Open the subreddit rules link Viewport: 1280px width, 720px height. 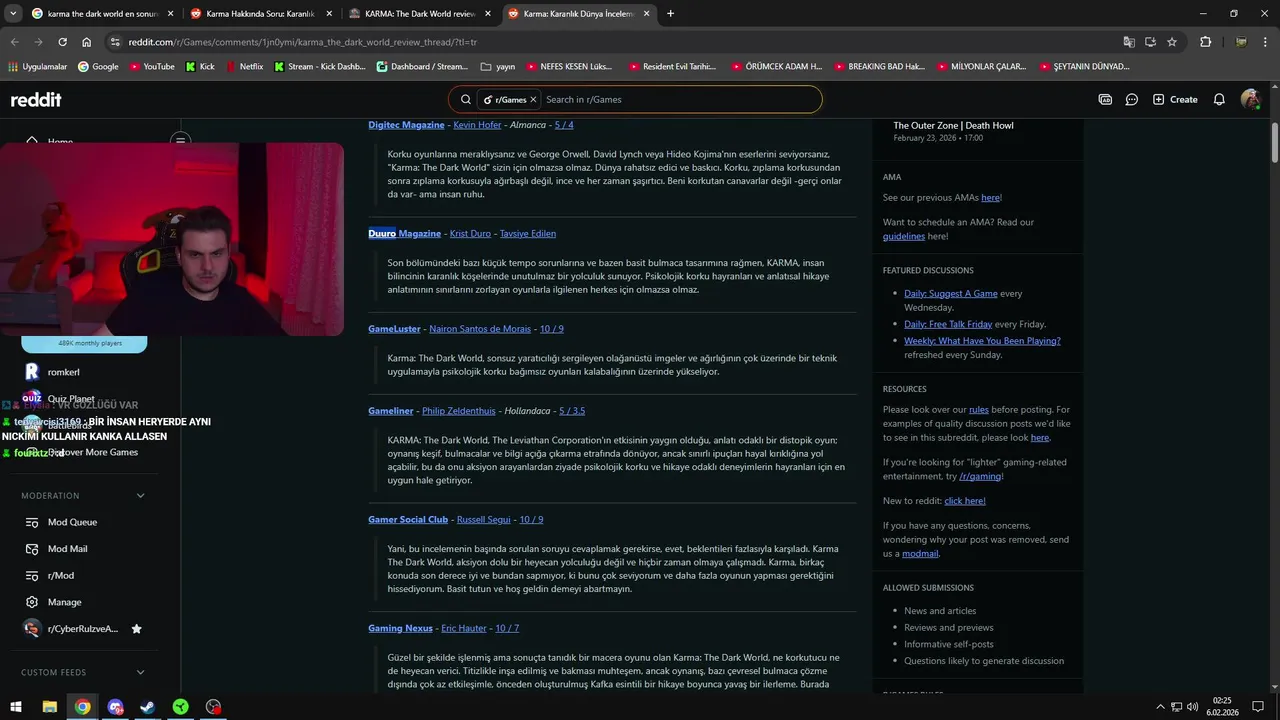[x=978, y=410]
